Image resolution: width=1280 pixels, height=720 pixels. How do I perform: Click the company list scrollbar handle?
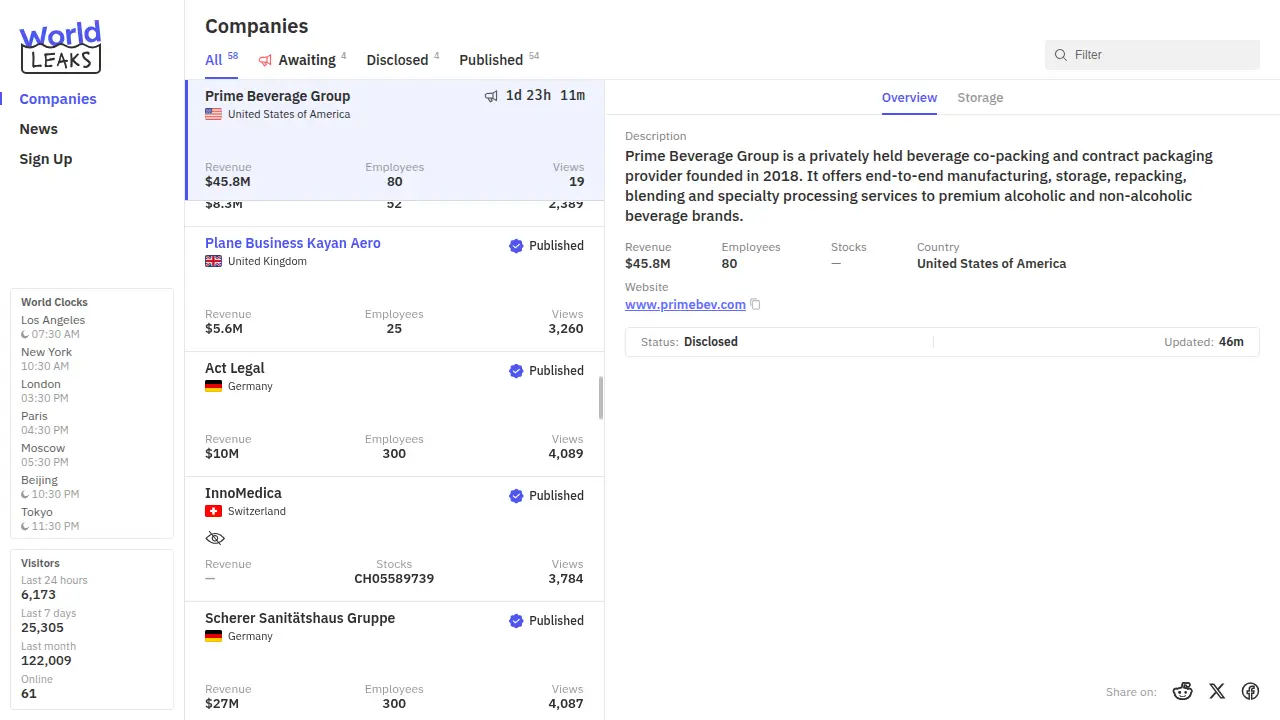pos(601,398)
